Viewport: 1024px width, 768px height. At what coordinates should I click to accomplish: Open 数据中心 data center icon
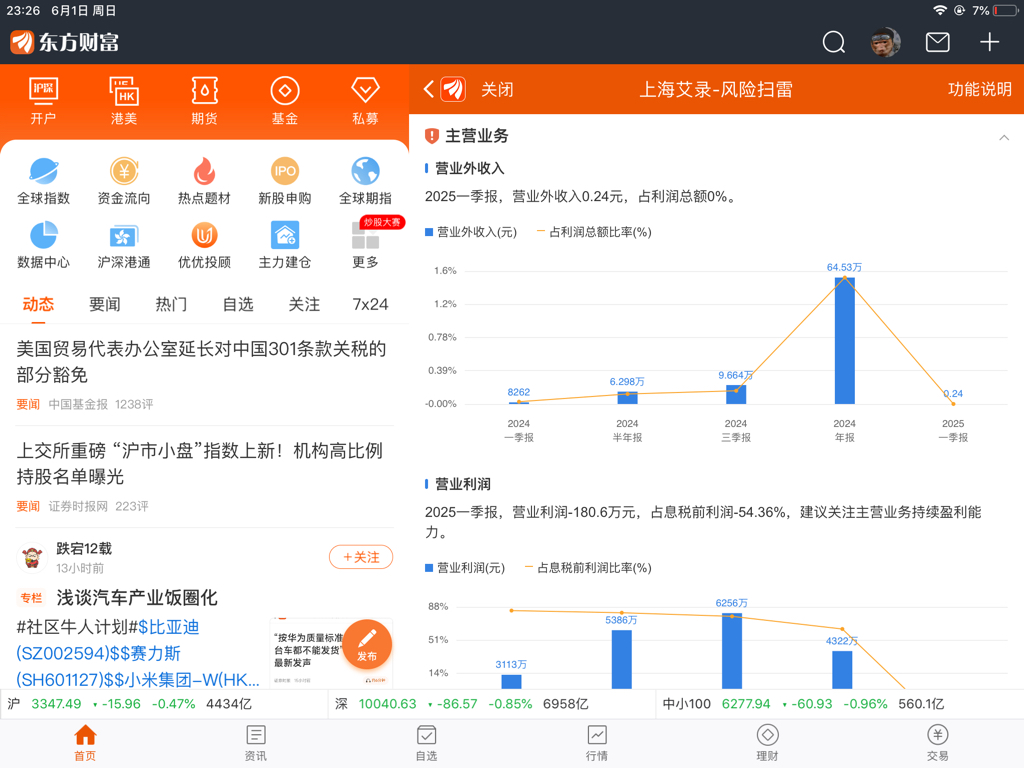[43, 245]
